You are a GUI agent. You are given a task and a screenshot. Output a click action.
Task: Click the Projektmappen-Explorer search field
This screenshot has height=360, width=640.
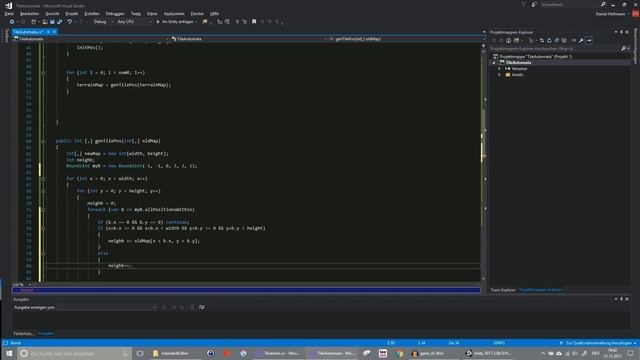[555, 49]
